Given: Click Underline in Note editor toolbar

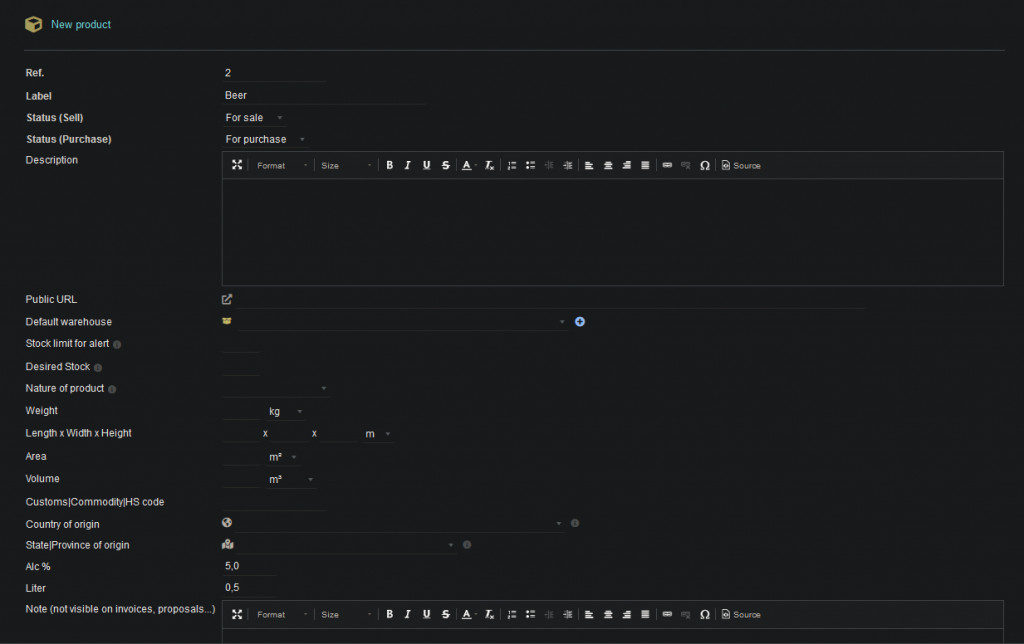Looking at the screenshot, I should [426, 614].
